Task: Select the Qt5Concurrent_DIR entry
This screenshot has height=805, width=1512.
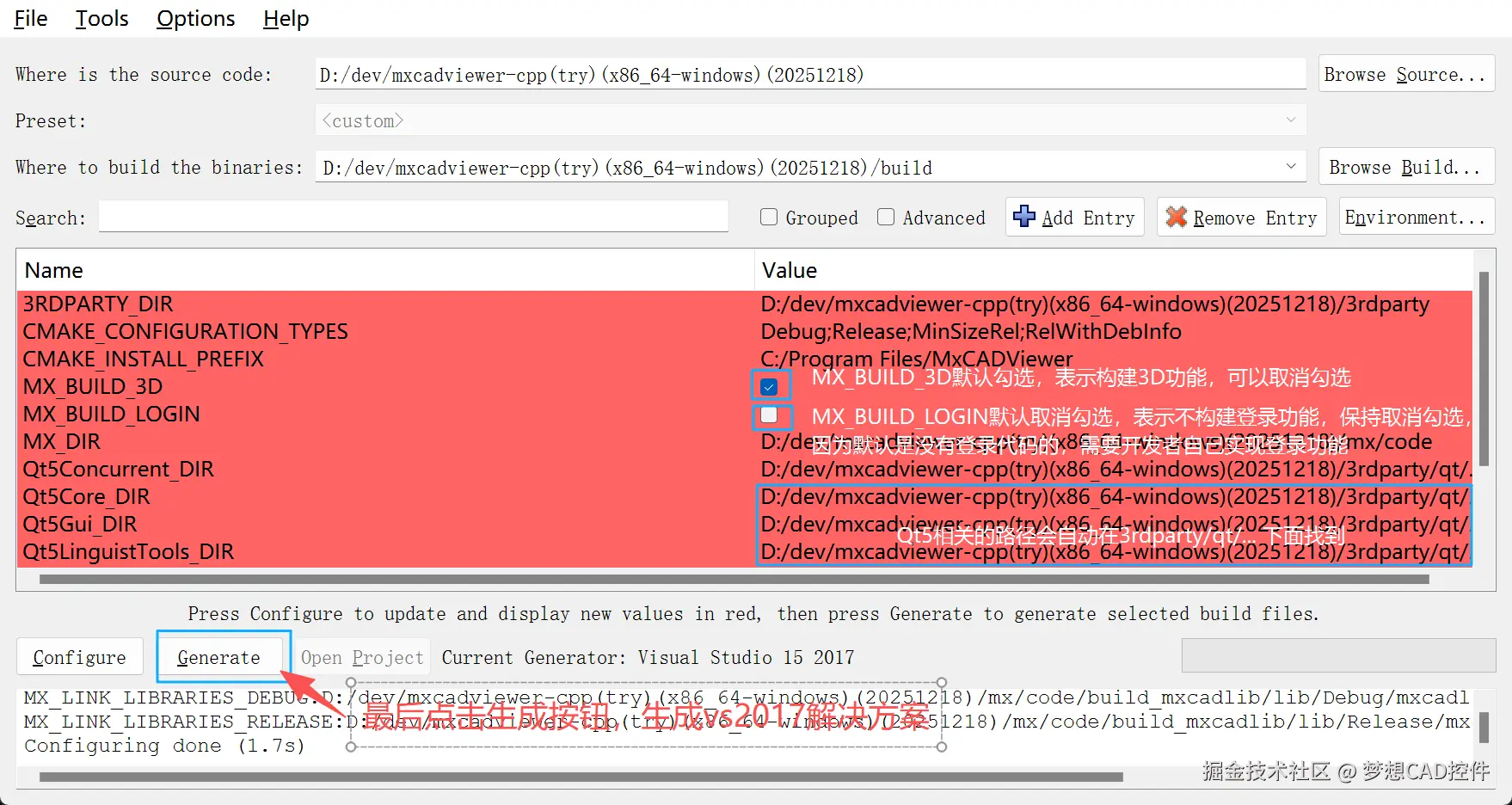Action: coord(118,469)
